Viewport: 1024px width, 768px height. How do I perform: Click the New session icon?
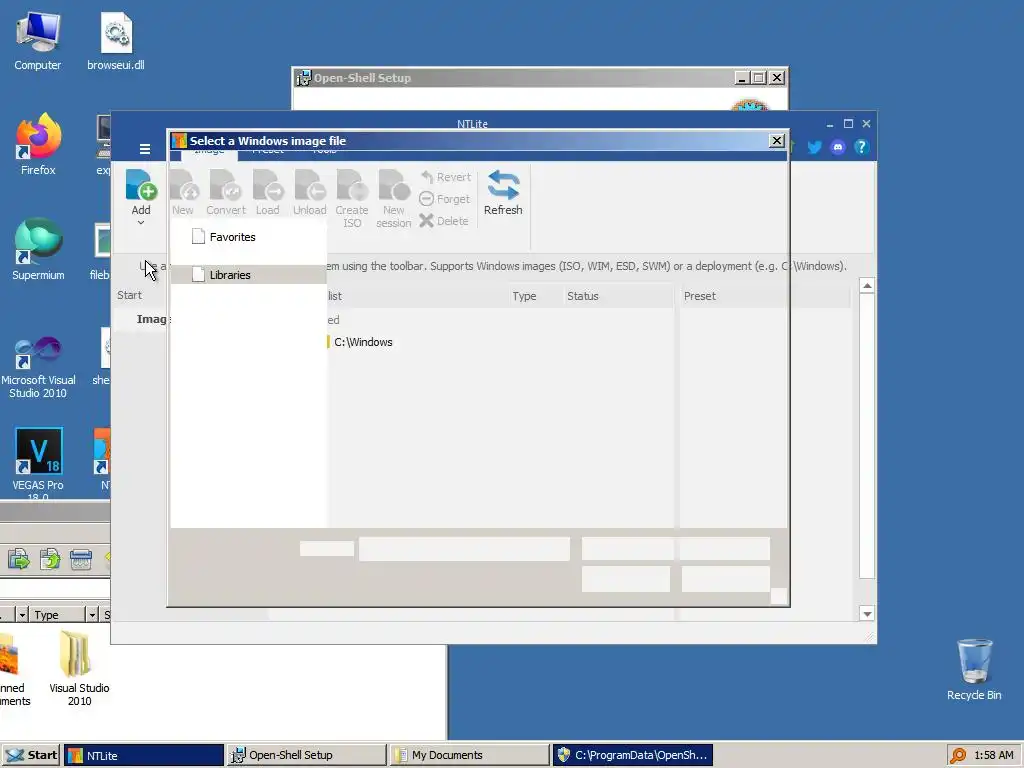coord(394,199)
